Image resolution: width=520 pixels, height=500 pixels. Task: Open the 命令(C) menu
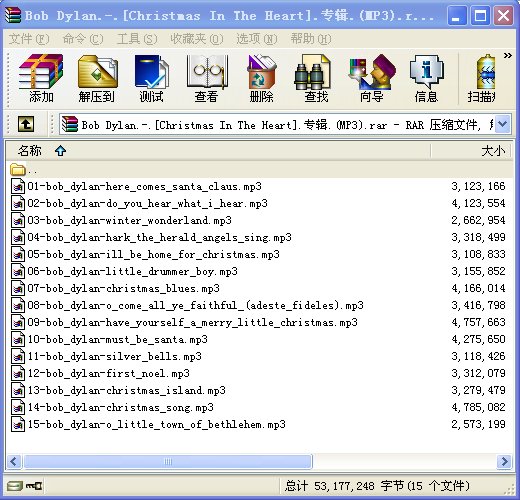click(83, 39)
